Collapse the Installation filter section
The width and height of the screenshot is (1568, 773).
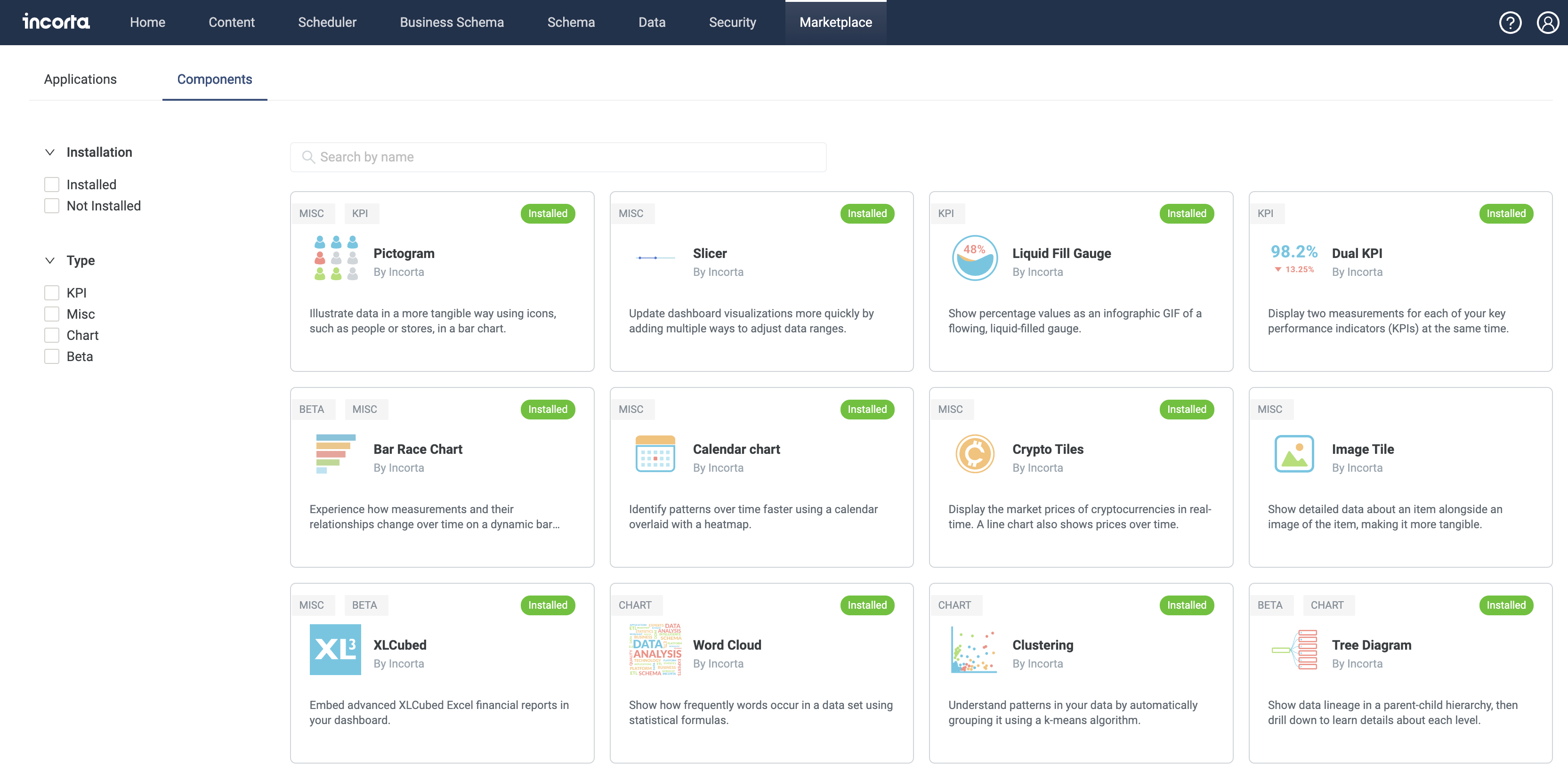pos(50,152)
